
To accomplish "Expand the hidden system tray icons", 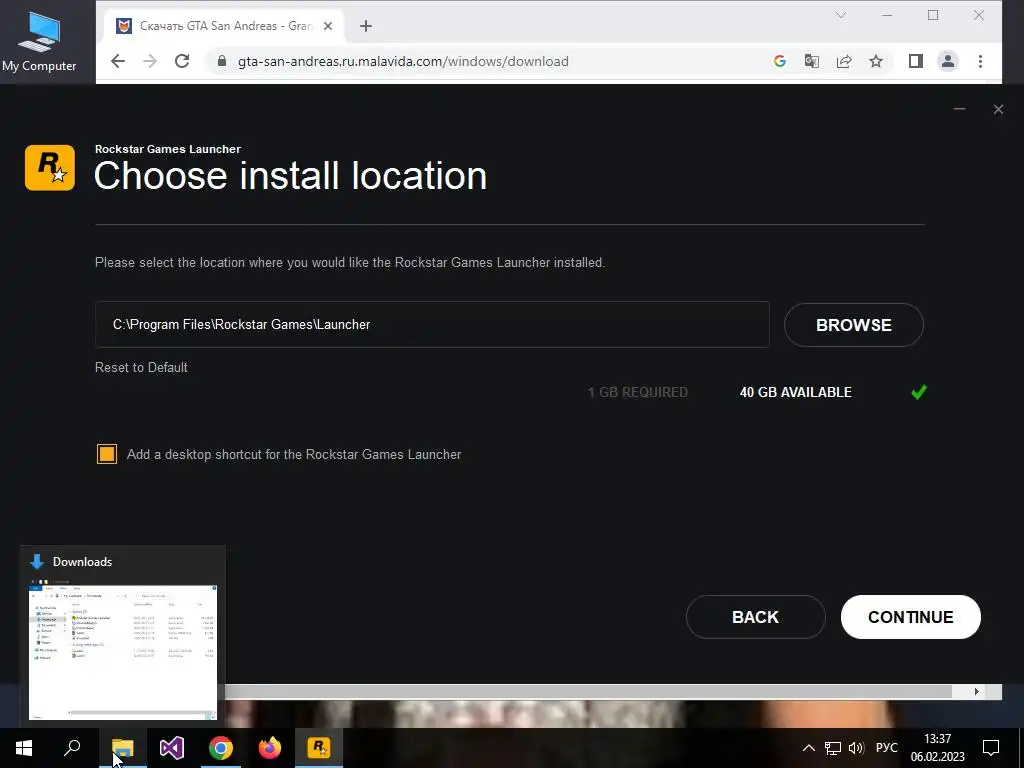I will click(x=808, y=748).
